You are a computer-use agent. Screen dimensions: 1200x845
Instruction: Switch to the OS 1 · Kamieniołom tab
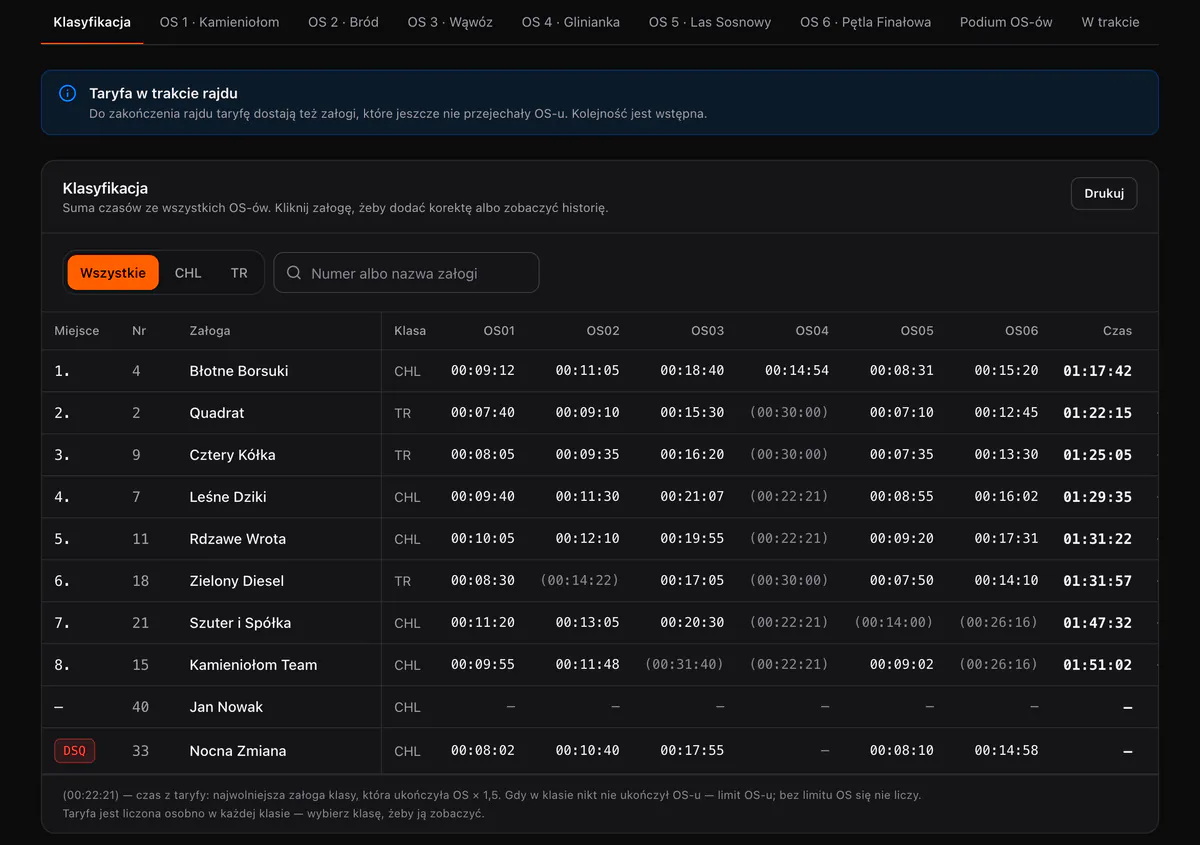[x=220, y=22]
